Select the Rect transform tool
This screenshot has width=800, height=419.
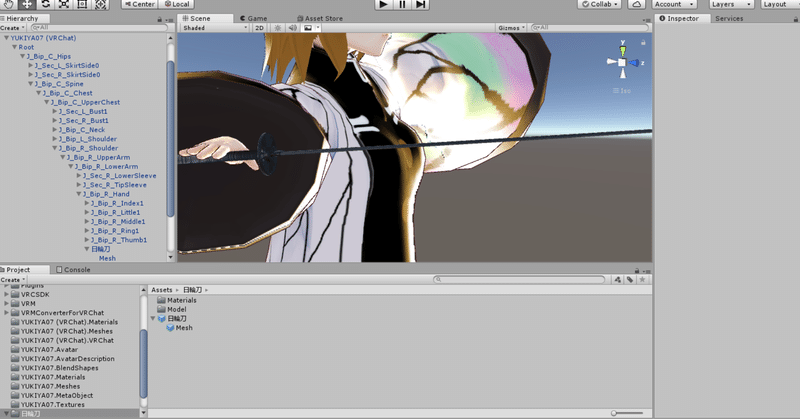tap(82, 4)
